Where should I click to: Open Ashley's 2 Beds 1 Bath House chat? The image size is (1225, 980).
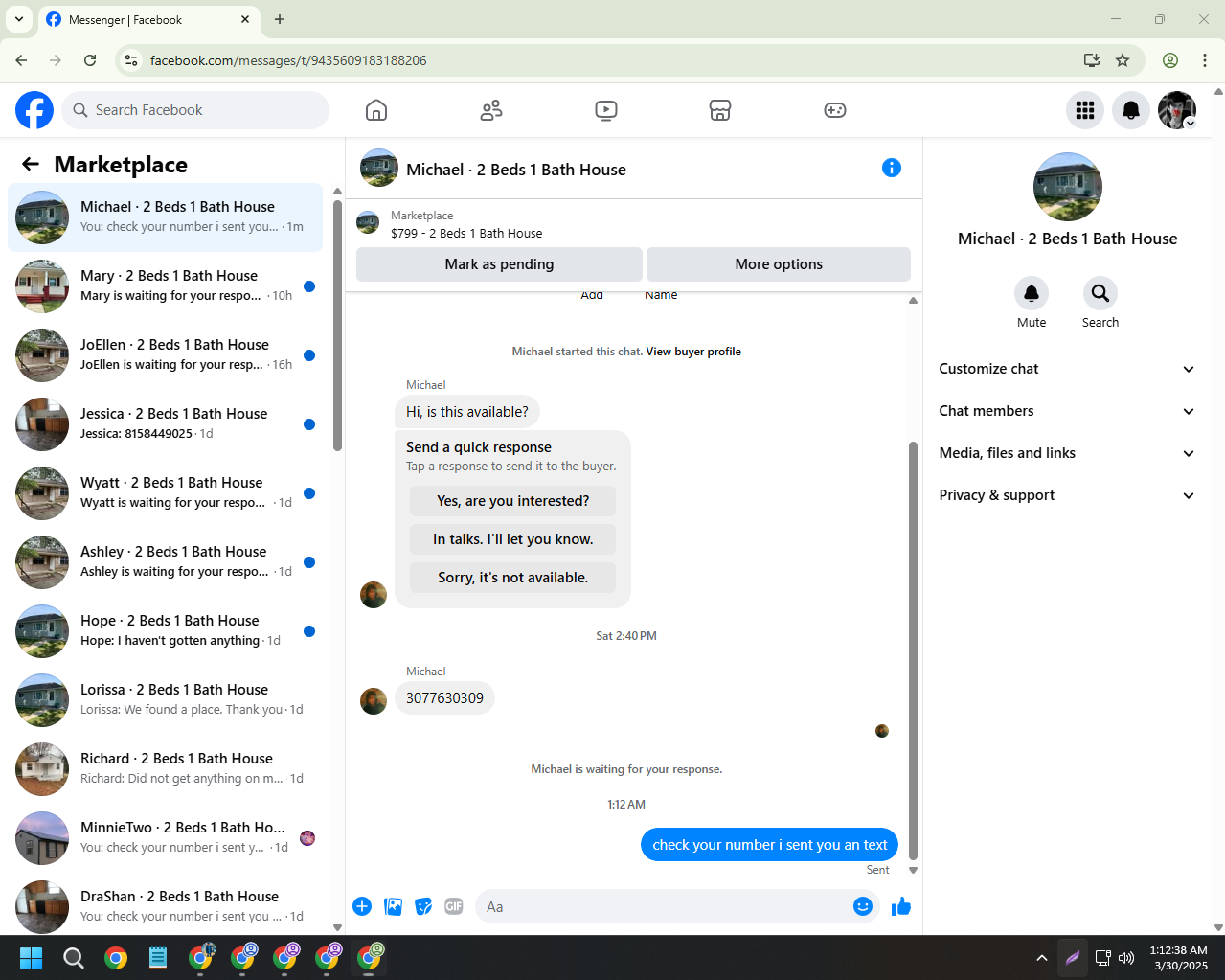(x=165, y=562)
